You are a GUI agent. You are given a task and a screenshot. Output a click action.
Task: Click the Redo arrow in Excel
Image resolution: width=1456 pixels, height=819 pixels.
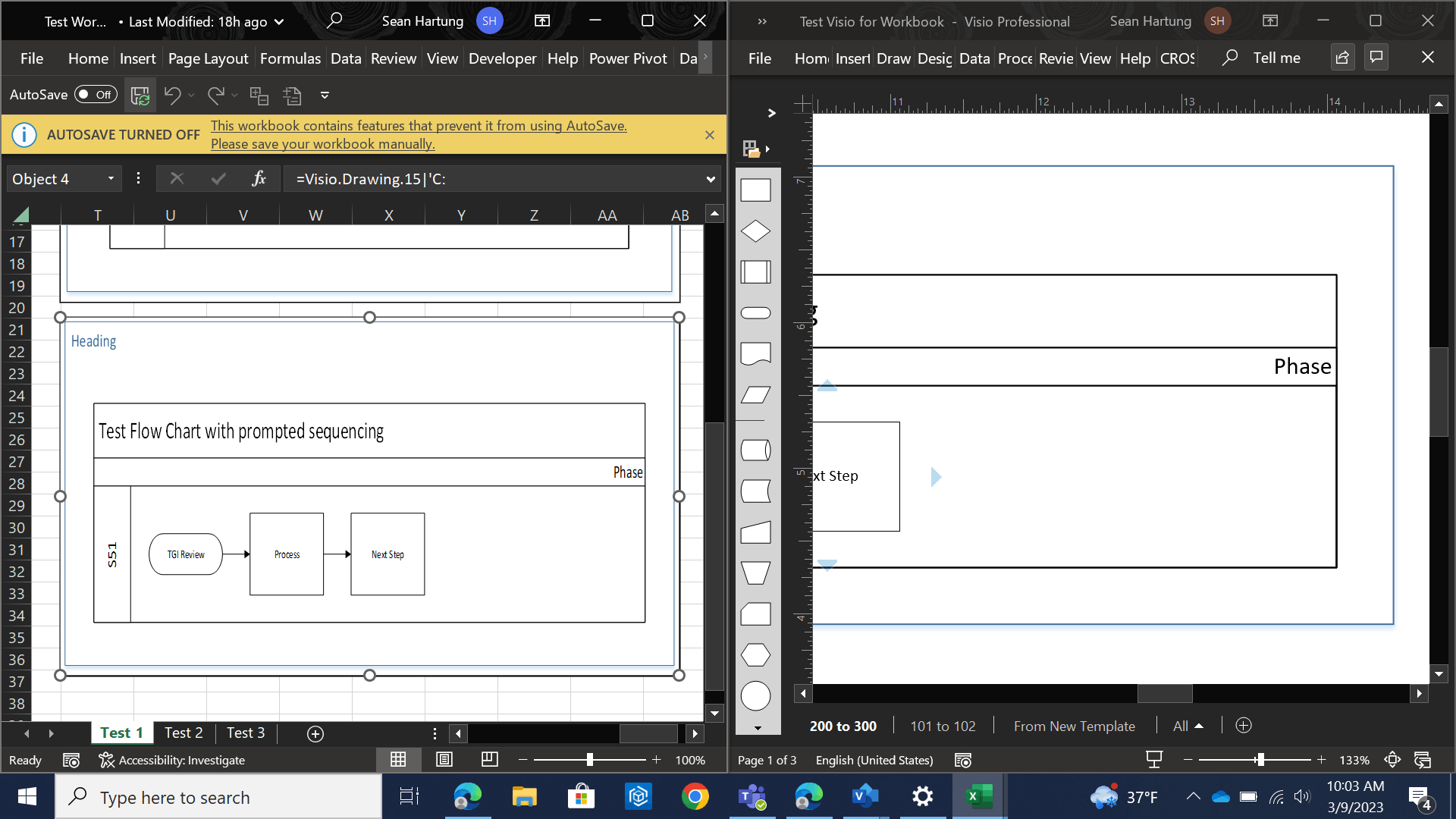click(216, 95)
